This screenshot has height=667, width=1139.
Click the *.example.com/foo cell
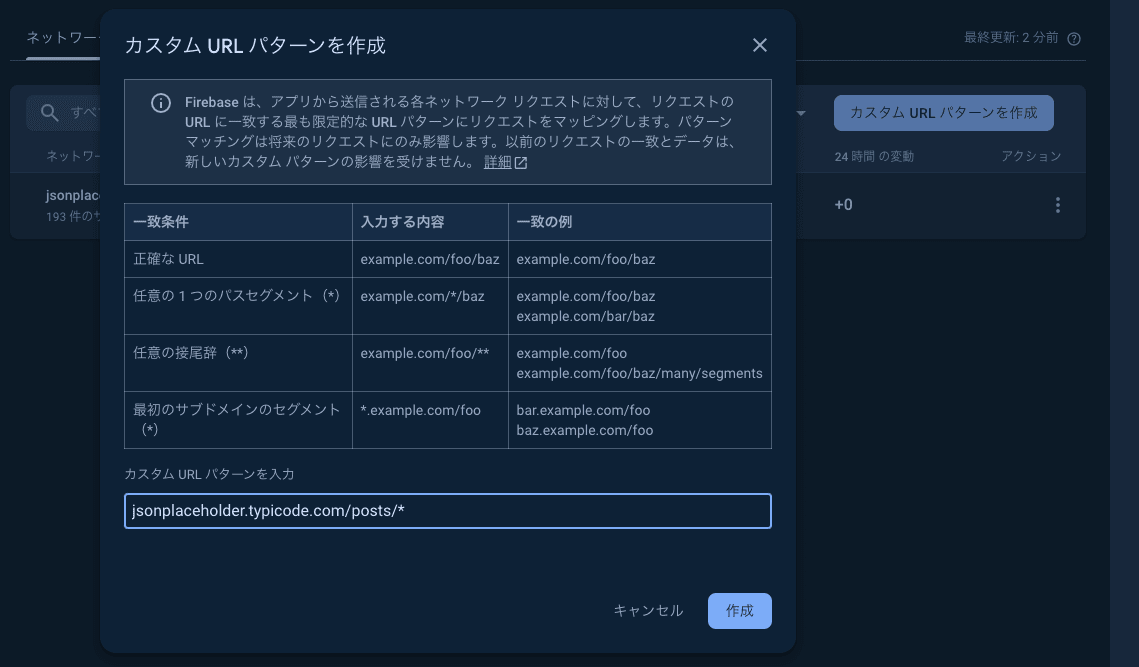430,420
